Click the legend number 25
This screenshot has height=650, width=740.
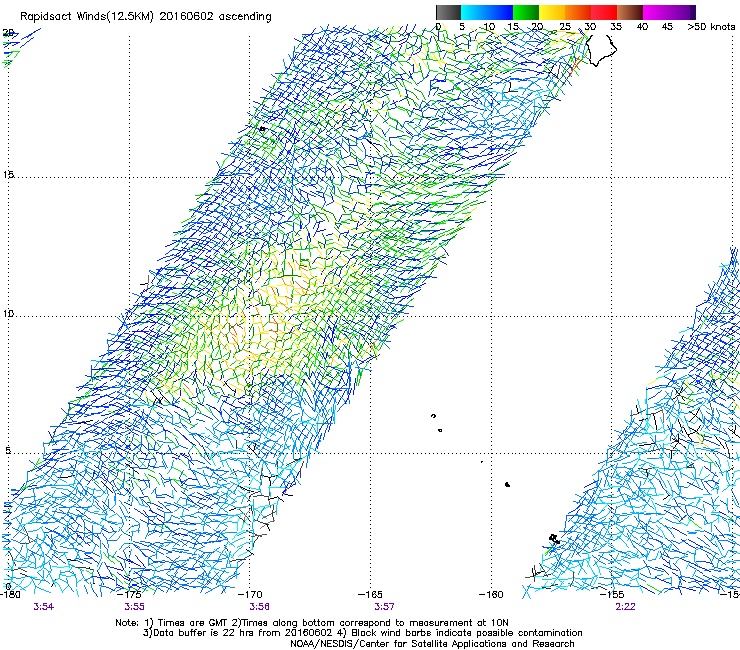pos(565,27)
